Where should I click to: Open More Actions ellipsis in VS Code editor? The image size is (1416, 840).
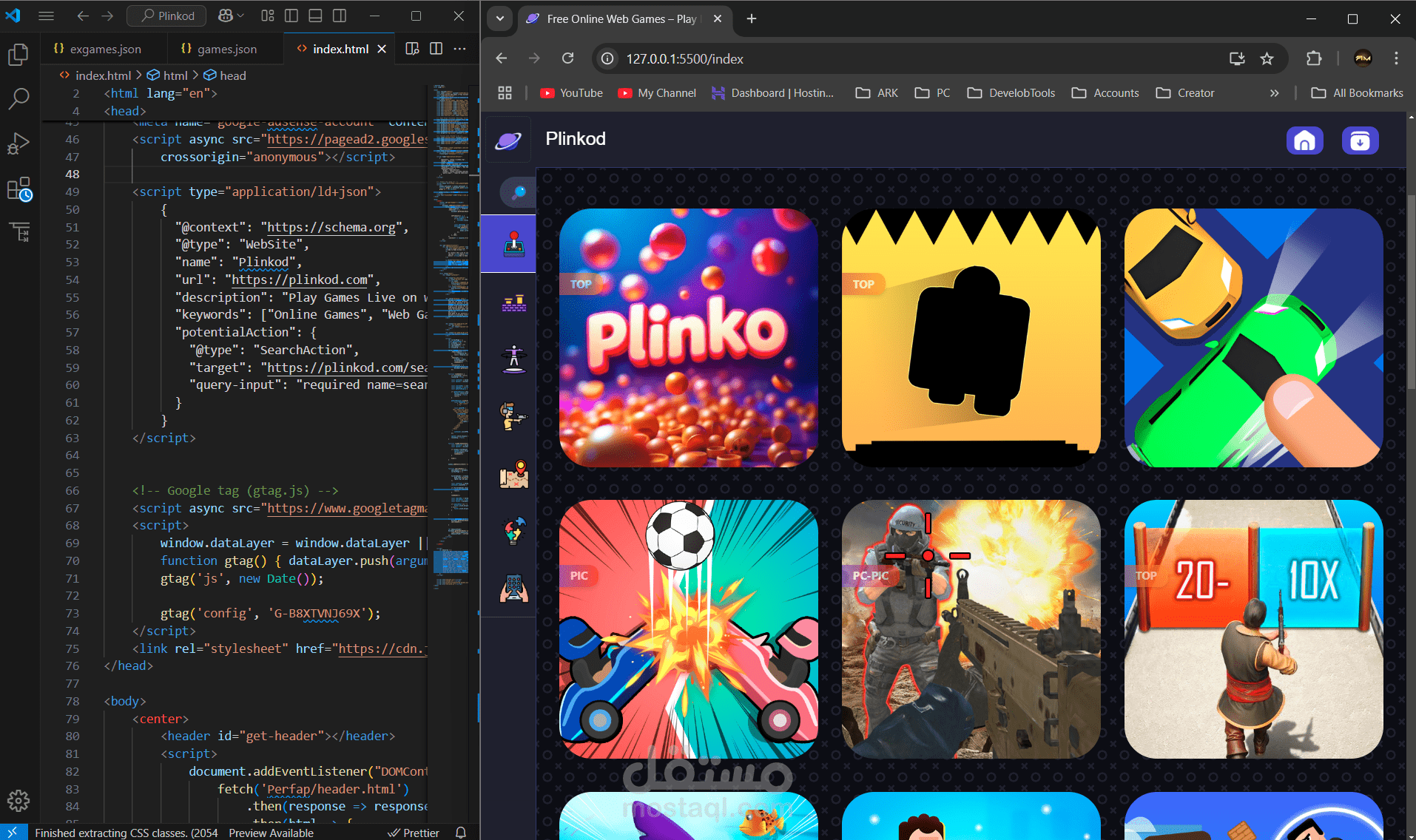click(x=460, y=48)
